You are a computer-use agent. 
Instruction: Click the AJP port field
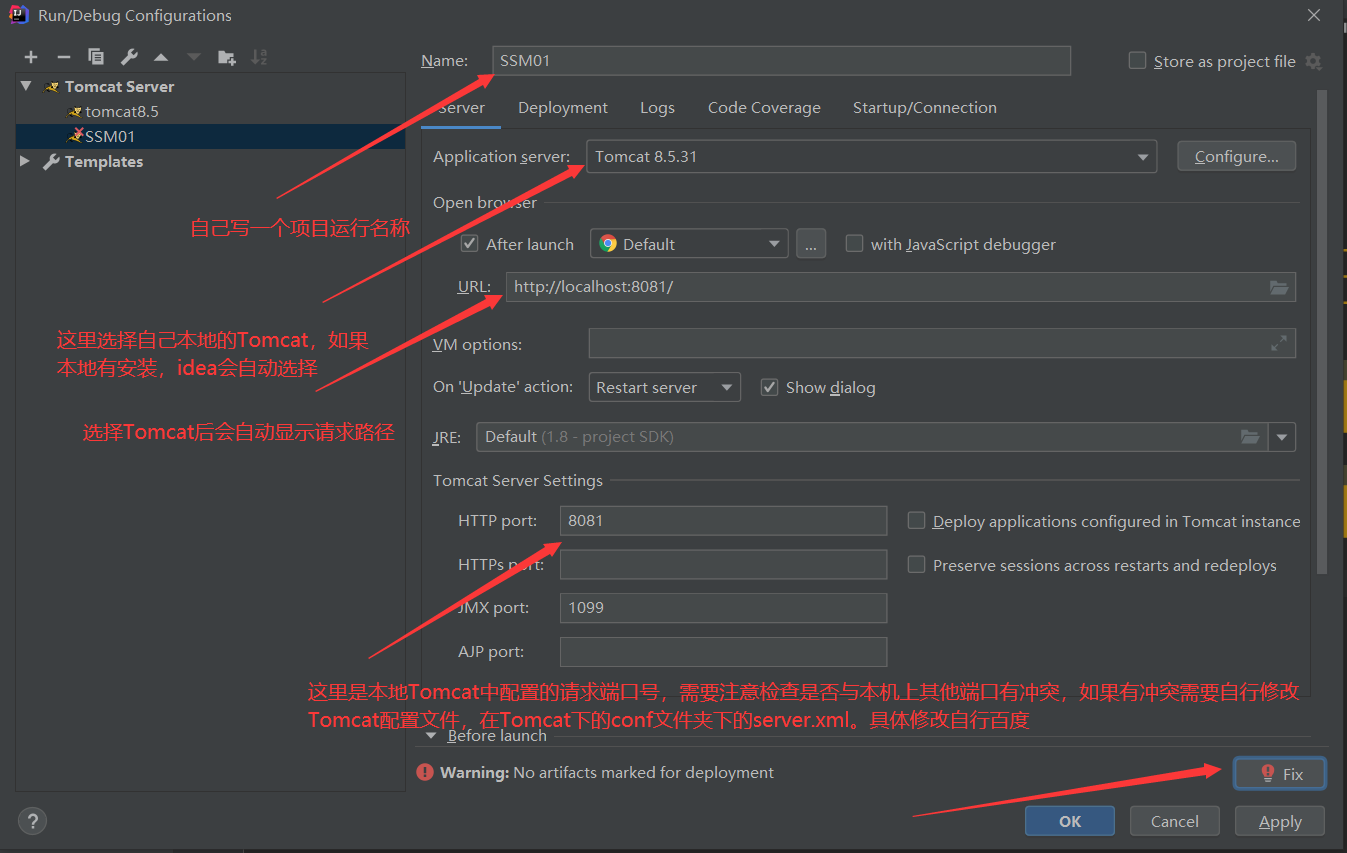tap(723, 652)
